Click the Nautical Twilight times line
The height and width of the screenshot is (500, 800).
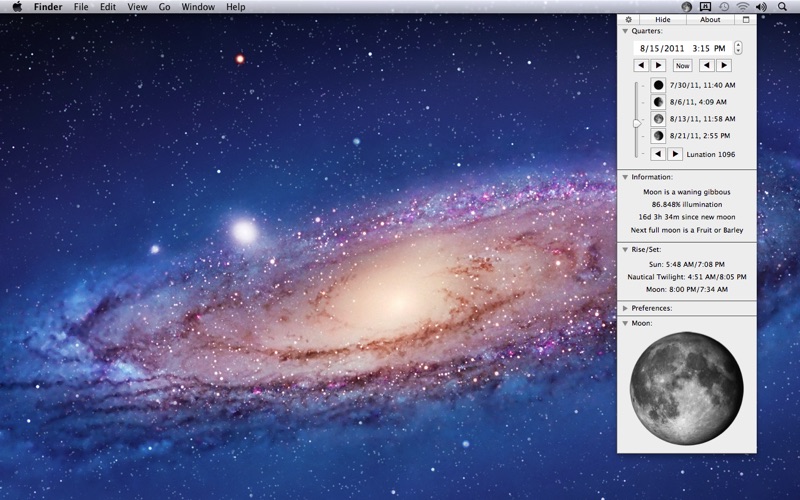[x=687, y=277]
